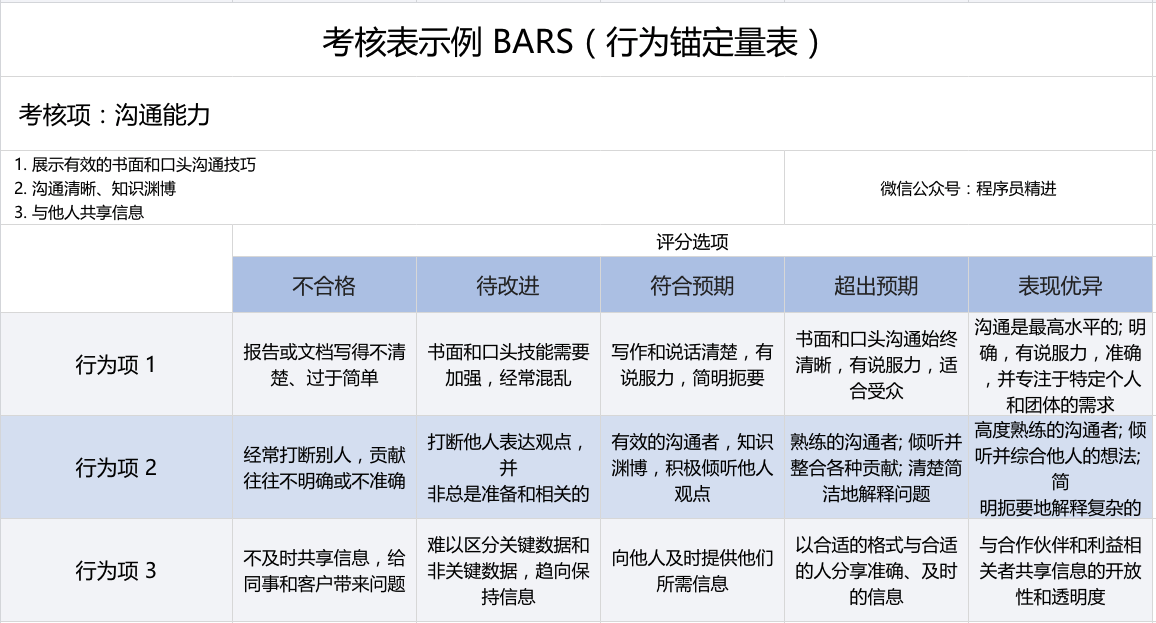Select the 待改进 column header
This screenshot has width=1156, height=623.
[x=508, y=286]
